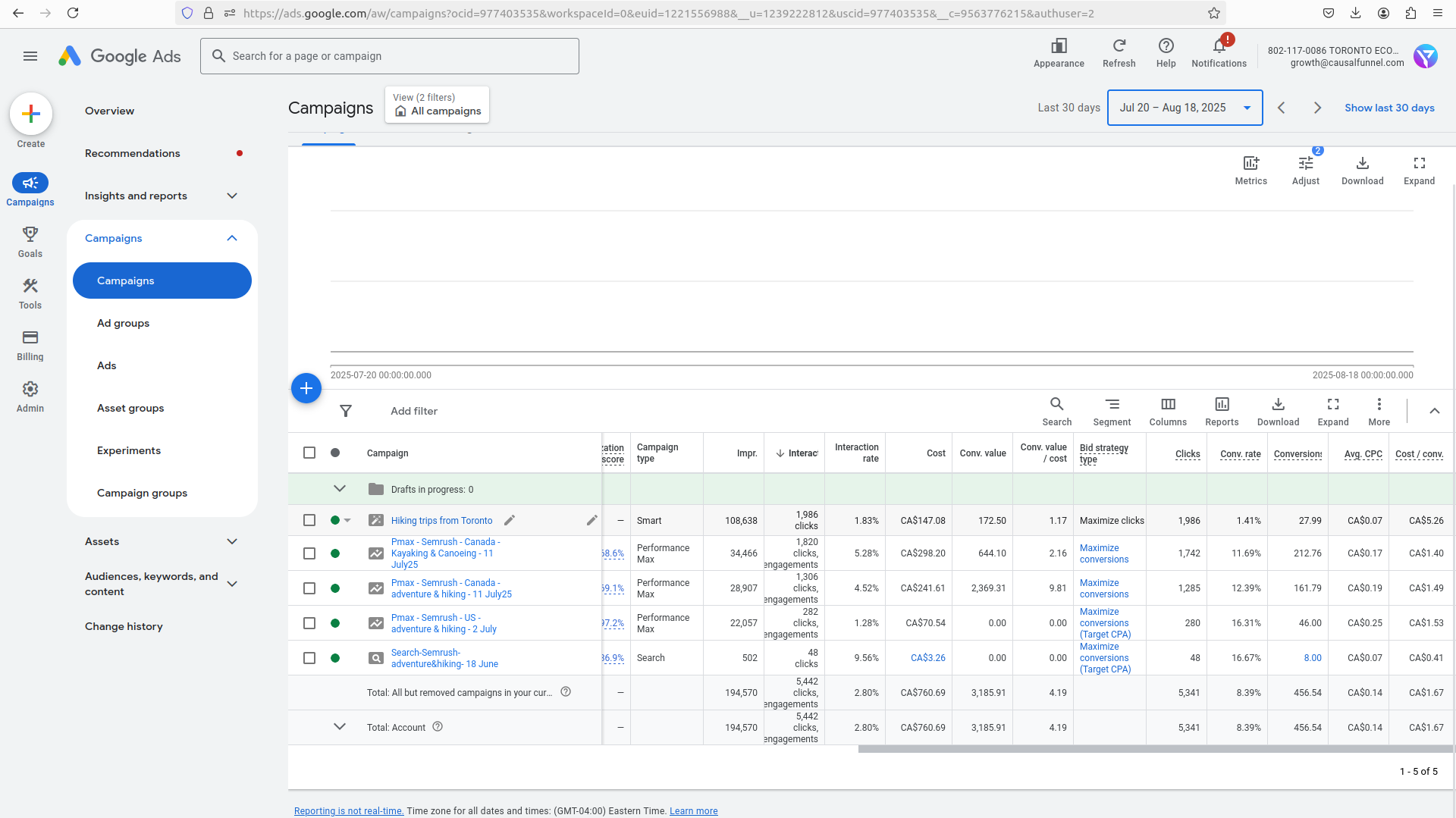Open the date range dropdown
The image size is (1456, 818).
pyautogui.click(x=1185, y=108)
